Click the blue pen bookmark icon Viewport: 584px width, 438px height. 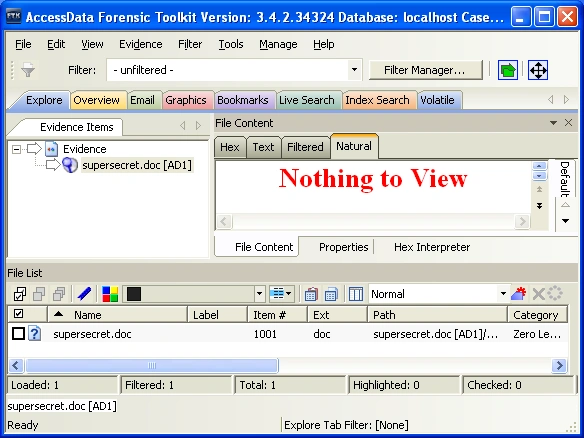(84, 294)
